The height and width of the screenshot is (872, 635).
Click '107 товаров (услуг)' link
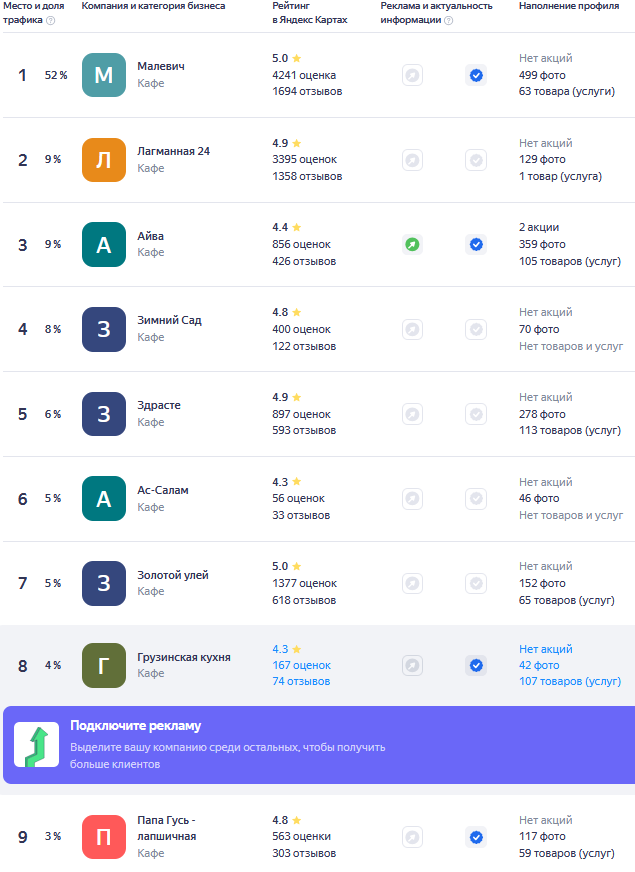(570, 681)
